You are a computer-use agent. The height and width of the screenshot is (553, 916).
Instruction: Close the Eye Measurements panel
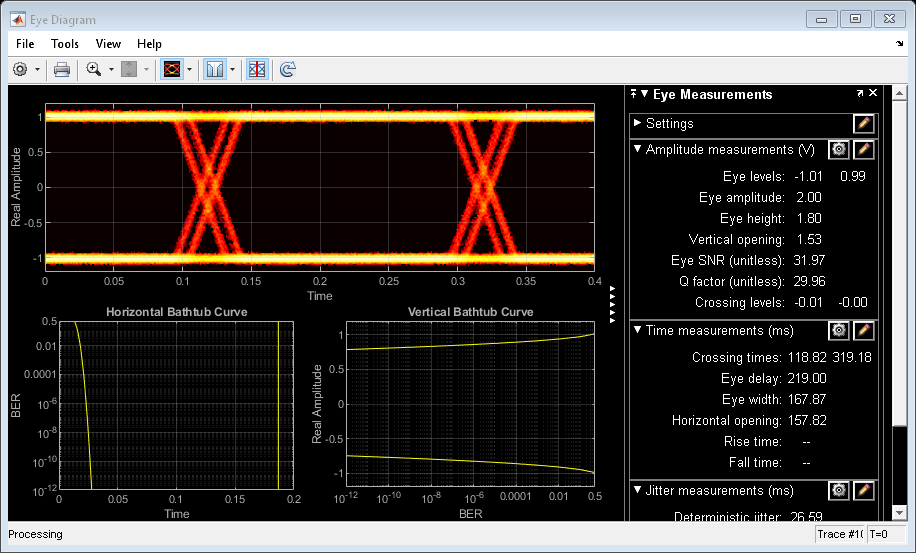[x=873, y=93]
